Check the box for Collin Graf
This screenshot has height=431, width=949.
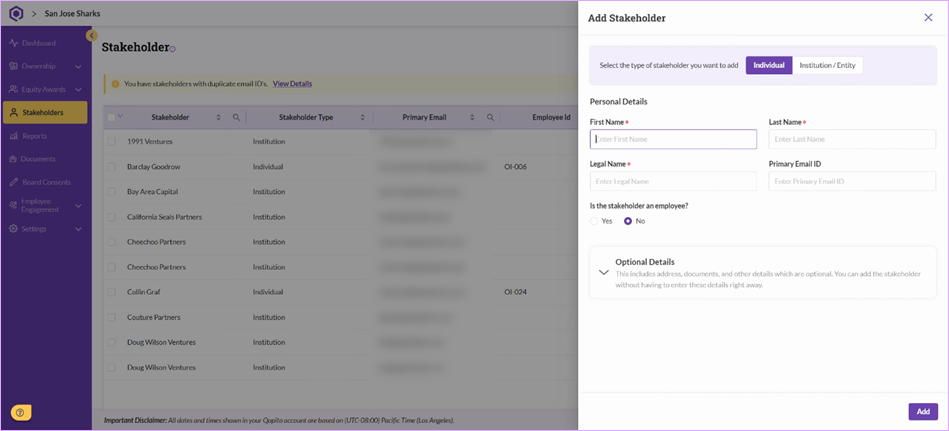pyautogui.click(x=111, y=292)
